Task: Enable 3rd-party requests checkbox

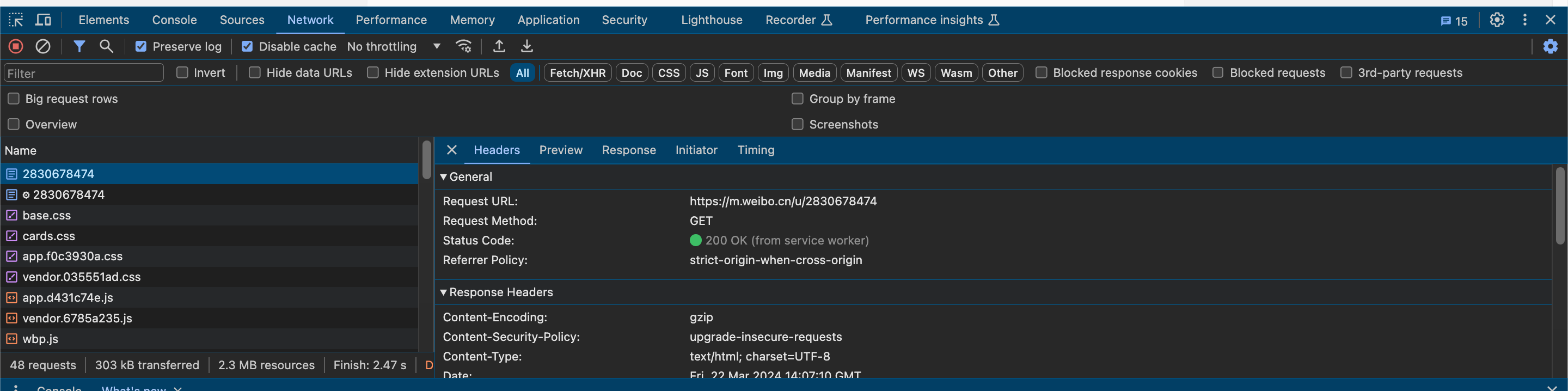Action: tap(1346, 72)
